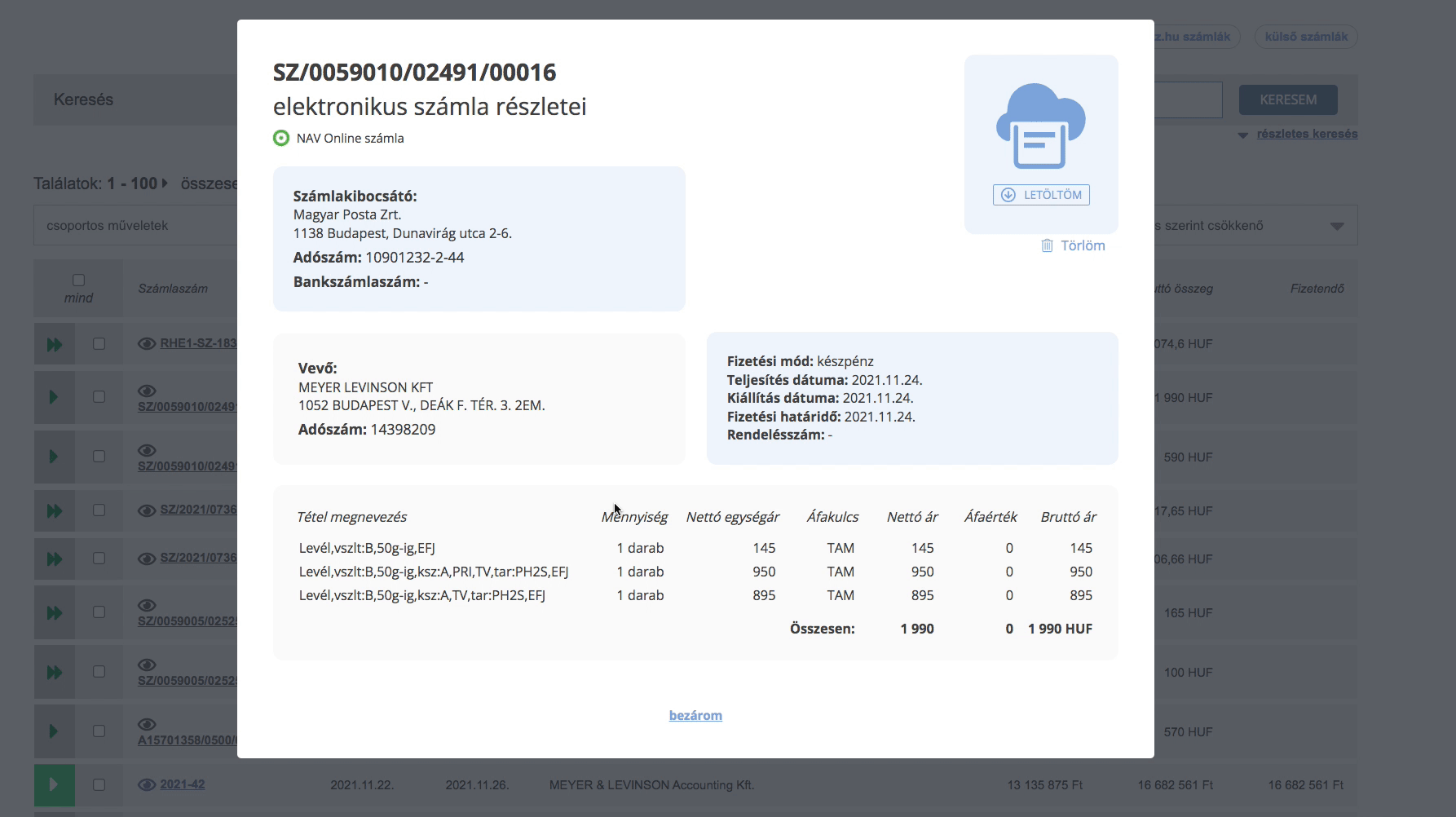This screenshot has height=817, width=1456.
Task: Click buyer name MEYER LEVINSON KFT
Action: (x=365, y=387)
